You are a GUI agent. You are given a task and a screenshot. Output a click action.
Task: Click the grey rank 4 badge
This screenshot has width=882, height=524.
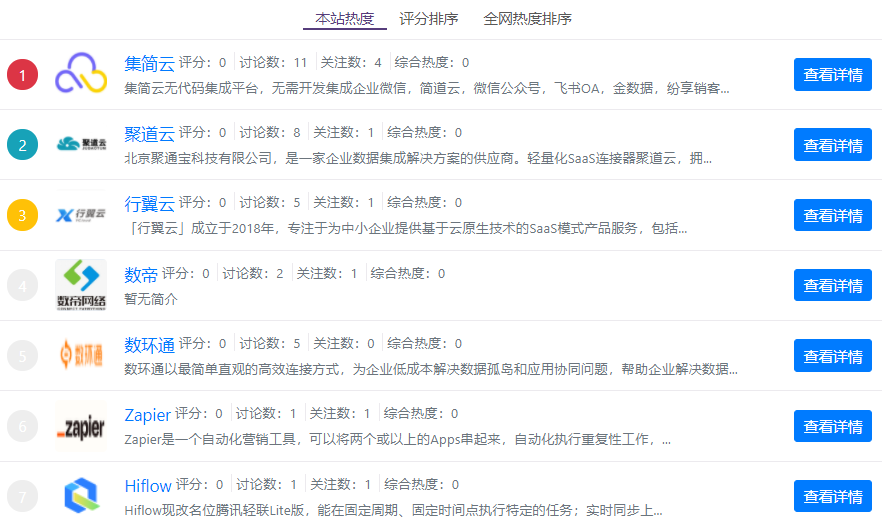[22, 286]
